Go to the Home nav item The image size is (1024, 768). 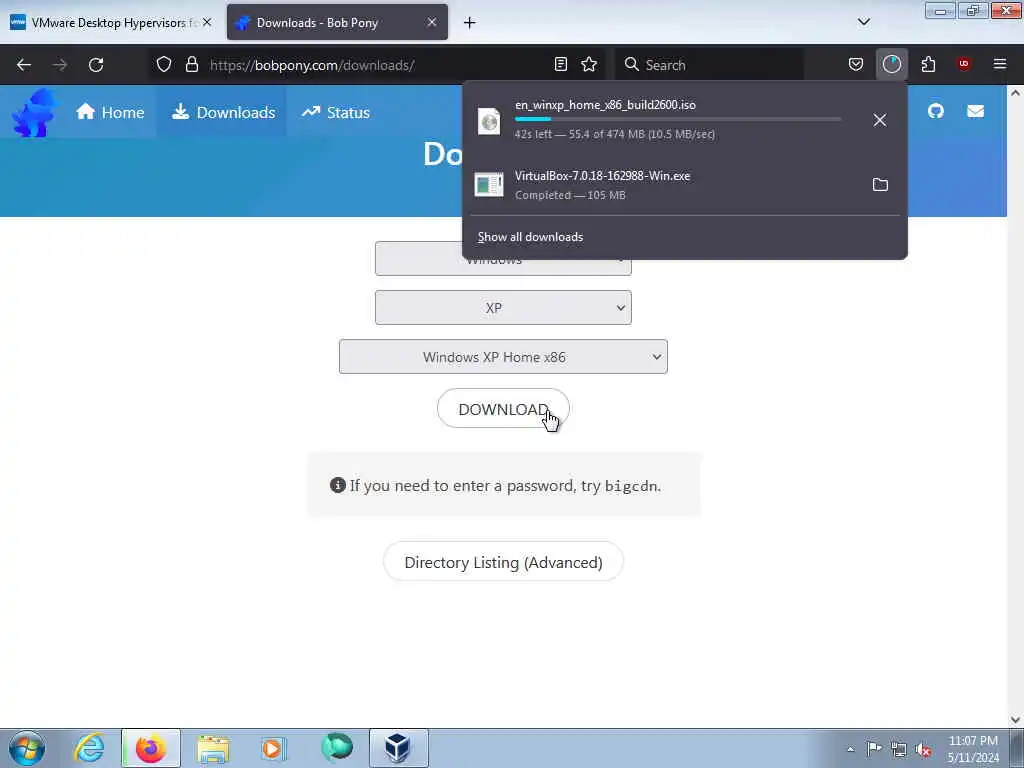tap(110, 112)
